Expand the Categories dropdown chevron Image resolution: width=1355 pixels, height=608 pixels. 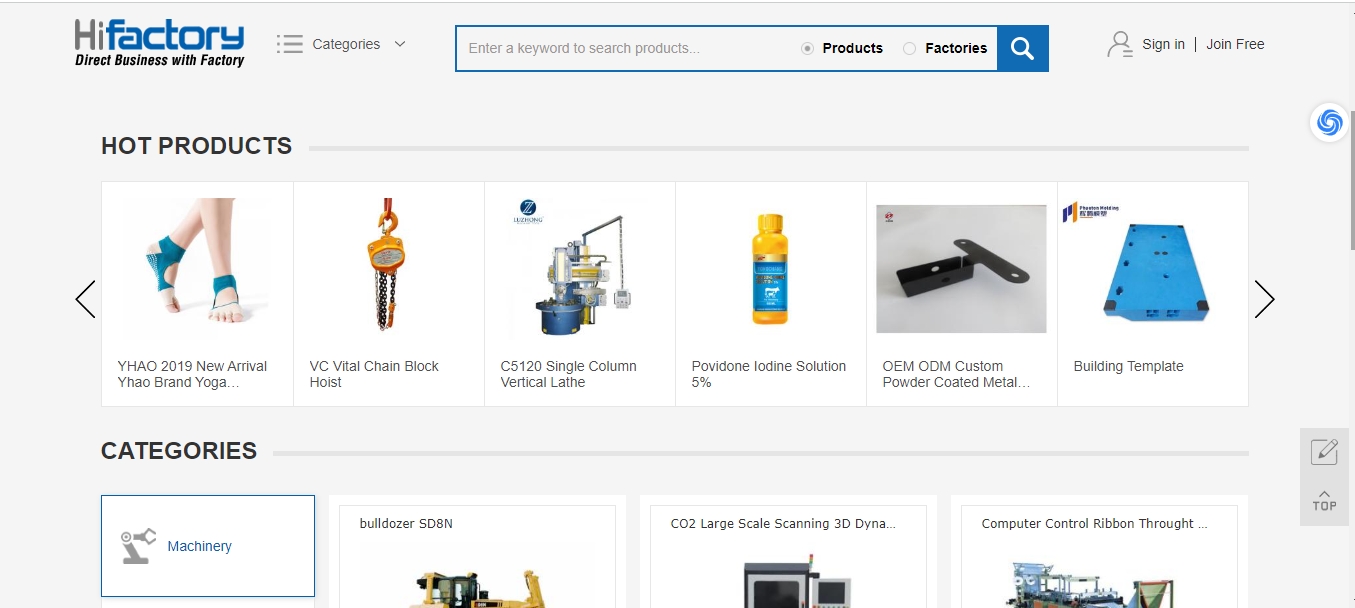[x=400, y=44]
